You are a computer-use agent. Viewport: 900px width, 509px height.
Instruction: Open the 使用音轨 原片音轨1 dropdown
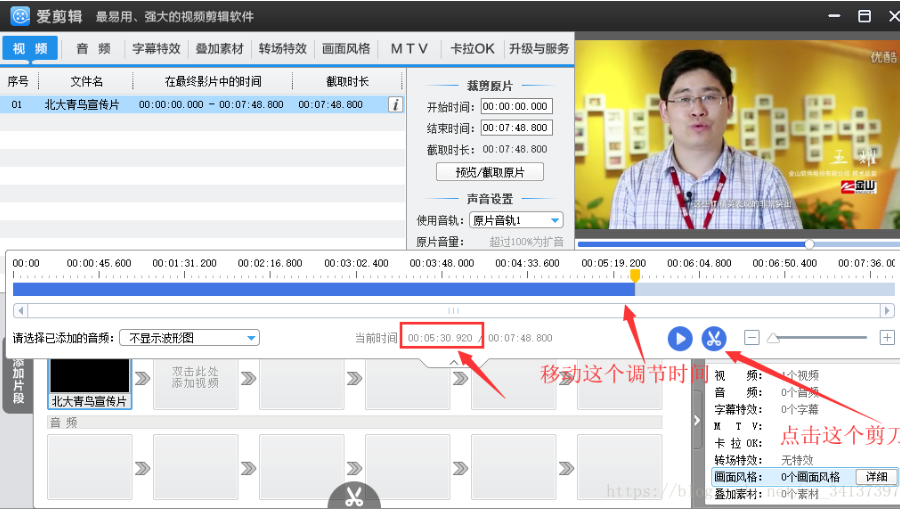click(516, 220)
